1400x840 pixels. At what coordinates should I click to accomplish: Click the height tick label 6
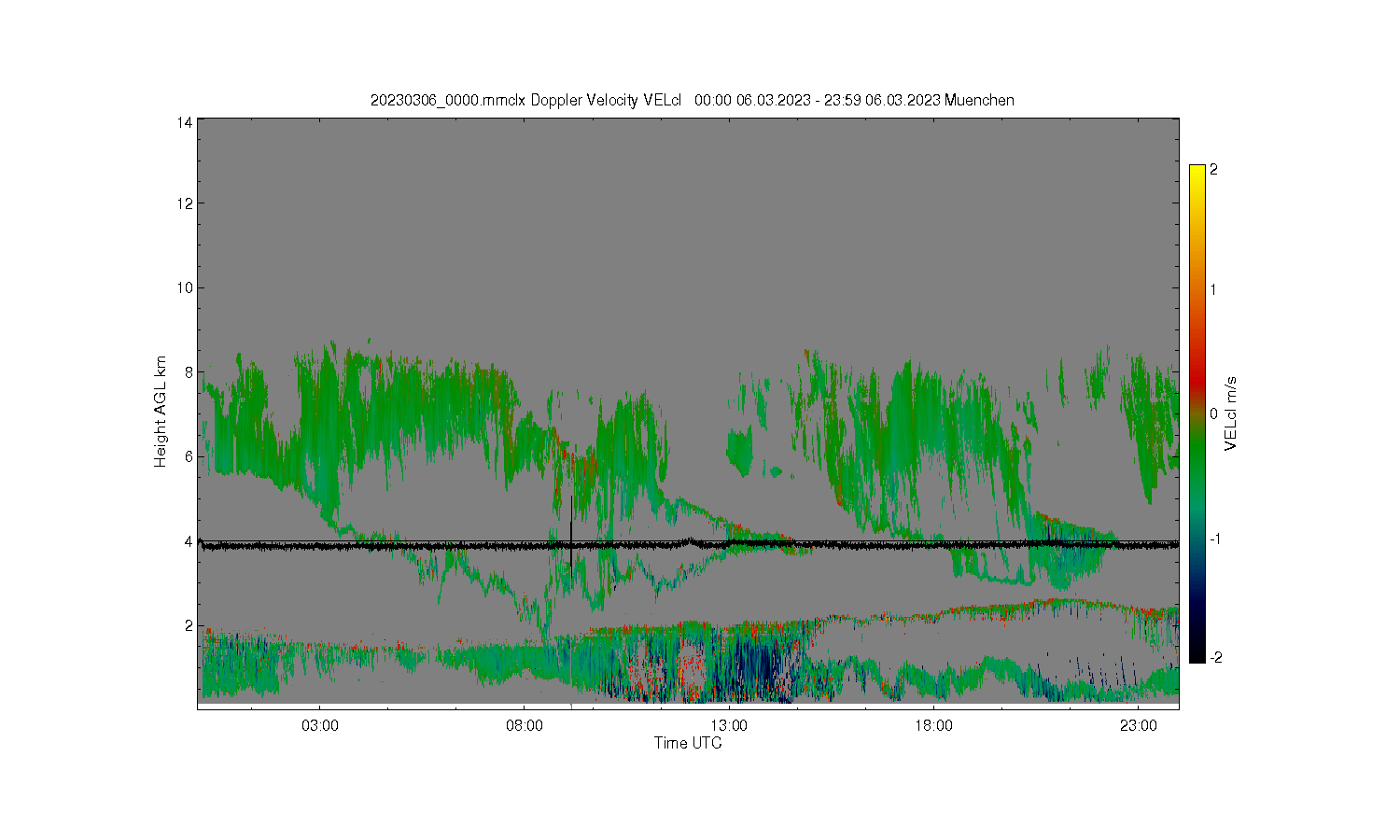189,456
